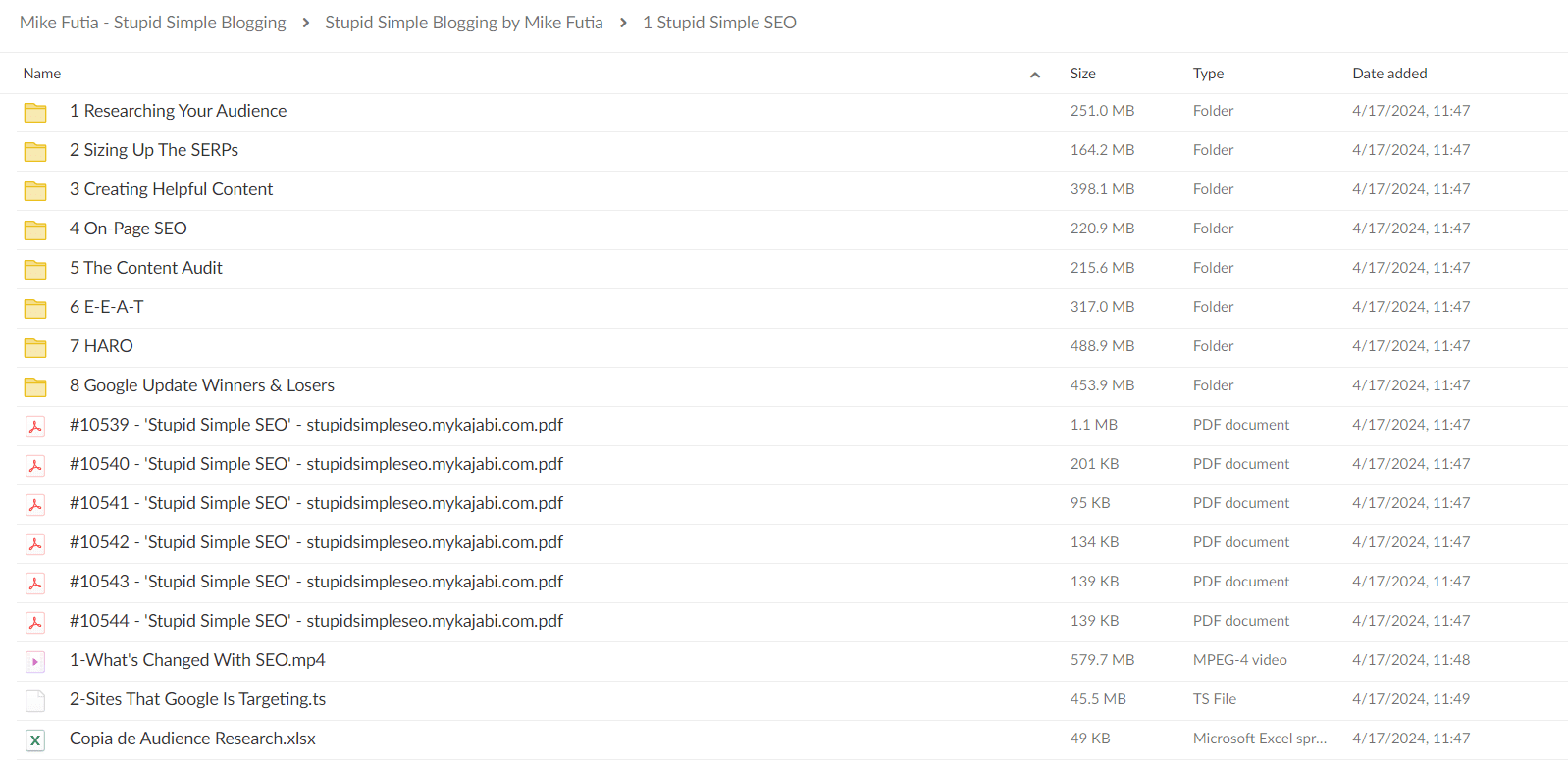1568x764 pixels.
Task: Select file name #10544 Stupid Simple SEO pdf
Action: pyautogui.click(x=316, y=621)
